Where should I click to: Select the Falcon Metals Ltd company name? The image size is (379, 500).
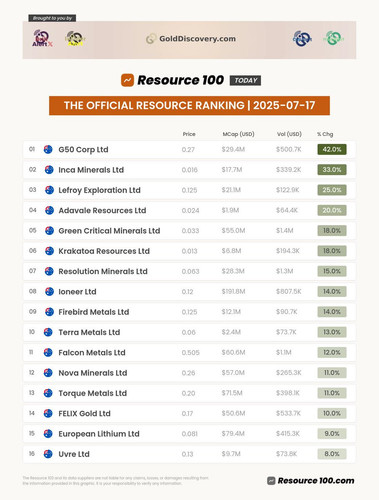pyautogui.click(x=92, y=353)
